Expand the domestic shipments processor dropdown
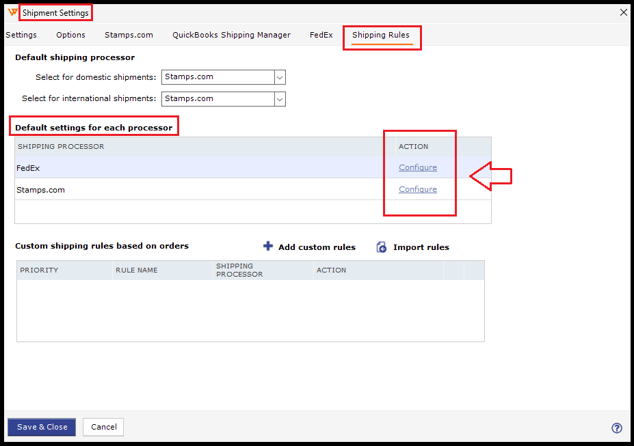The image size is (634, 446). pyautogui.click(x=279, y=77)
